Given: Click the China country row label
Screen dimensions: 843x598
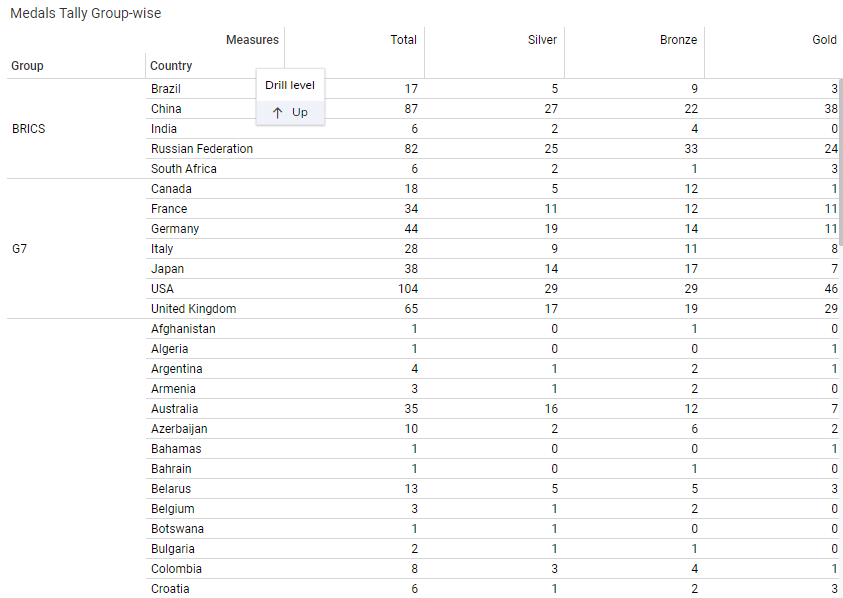Looking at the screenshot, I should pos(166,109).
